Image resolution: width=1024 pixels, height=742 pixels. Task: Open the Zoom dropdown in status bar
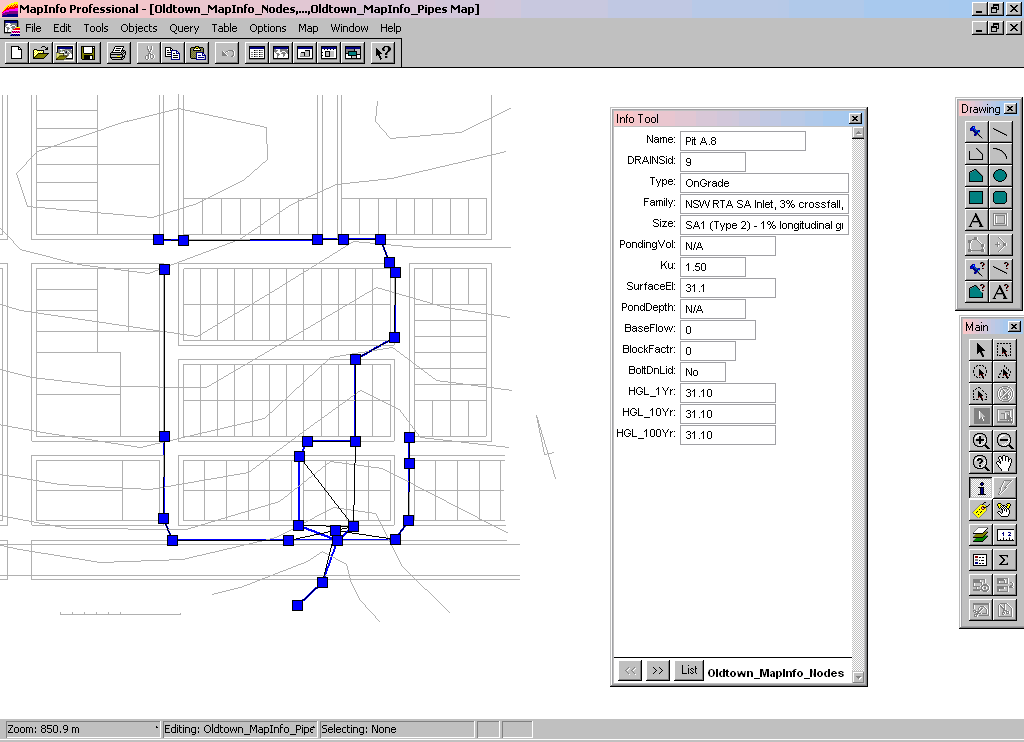click(x=82, y=729)
